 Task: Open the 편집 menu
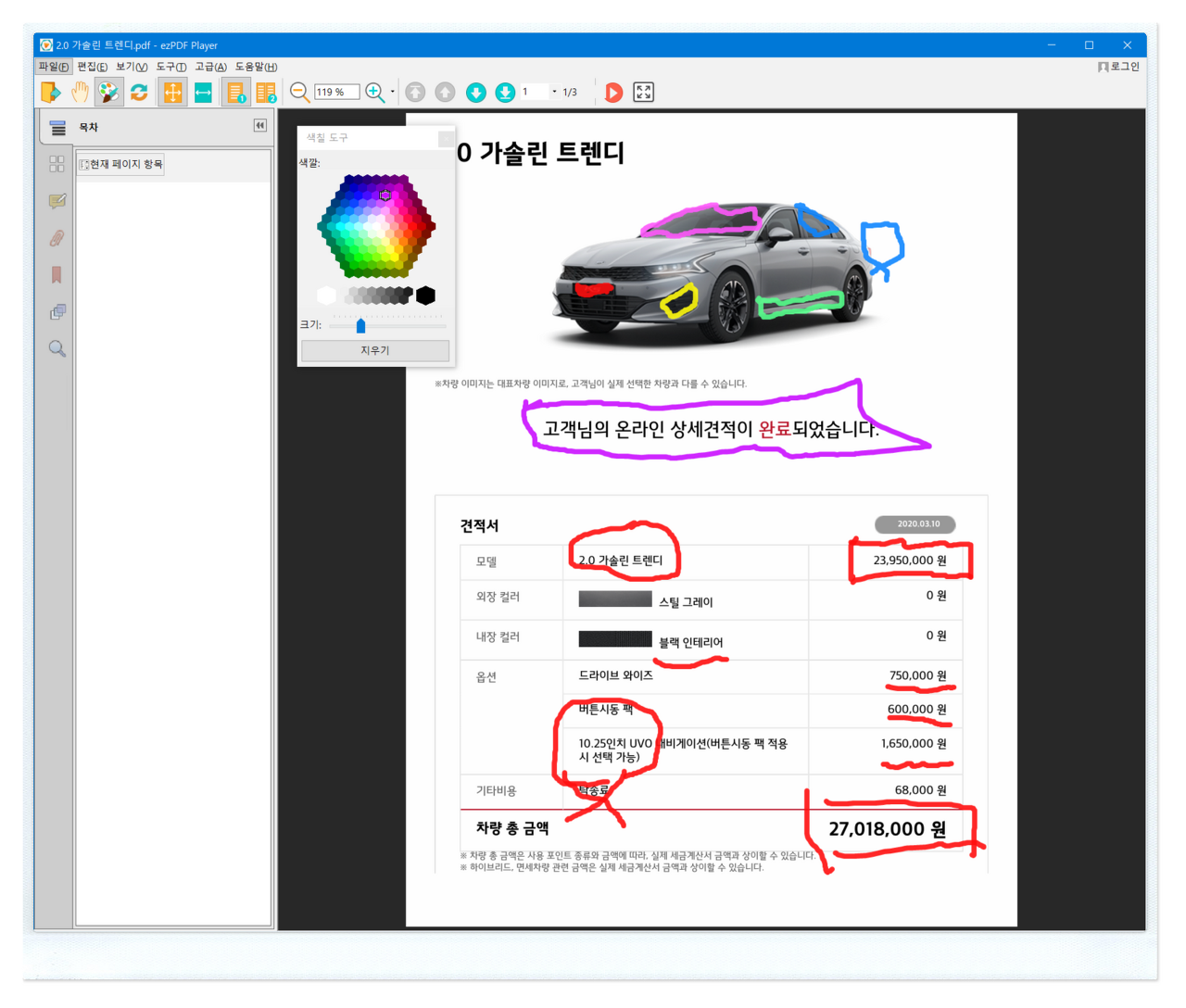pyautogui.click(x=92, y=67)
